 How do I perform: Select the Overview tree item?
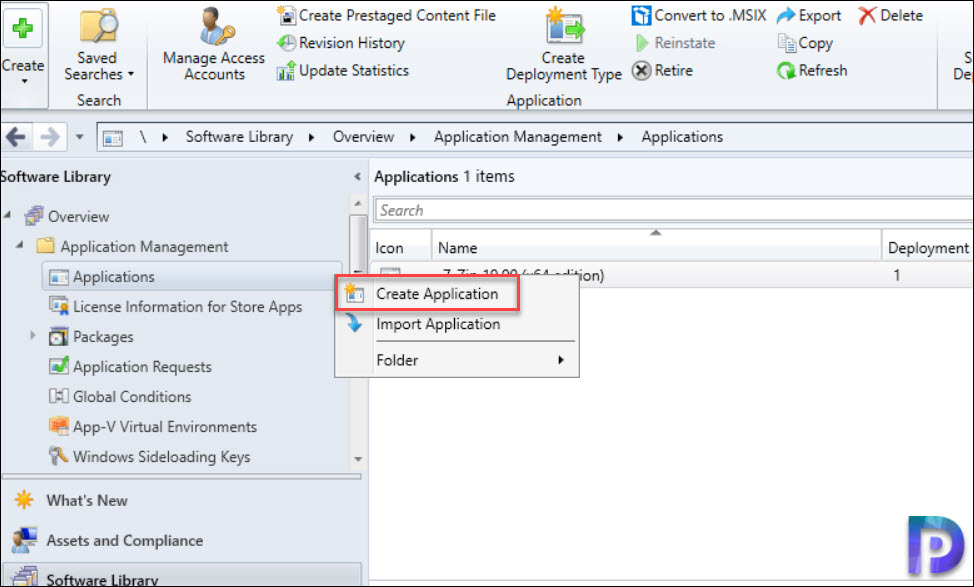tap(78, 217)
